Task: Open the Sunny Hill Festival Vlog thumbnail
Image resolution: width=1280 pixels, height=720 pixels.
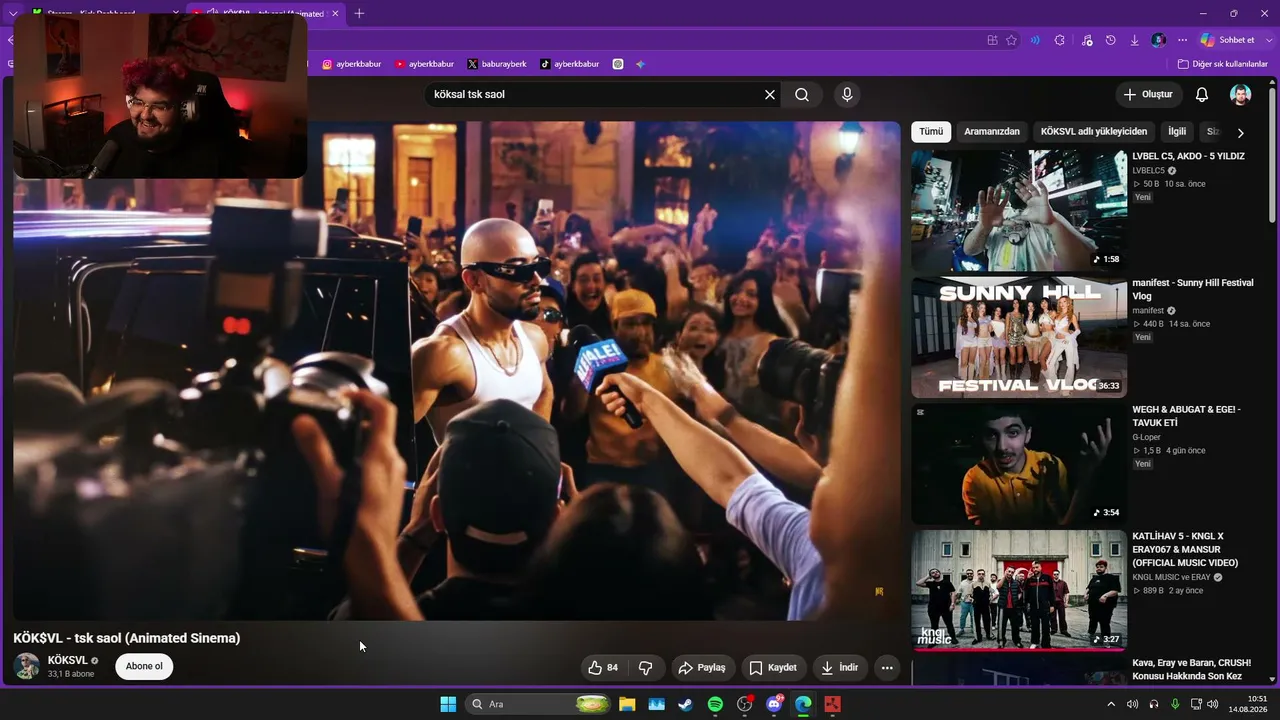Action: point(1019,338)
